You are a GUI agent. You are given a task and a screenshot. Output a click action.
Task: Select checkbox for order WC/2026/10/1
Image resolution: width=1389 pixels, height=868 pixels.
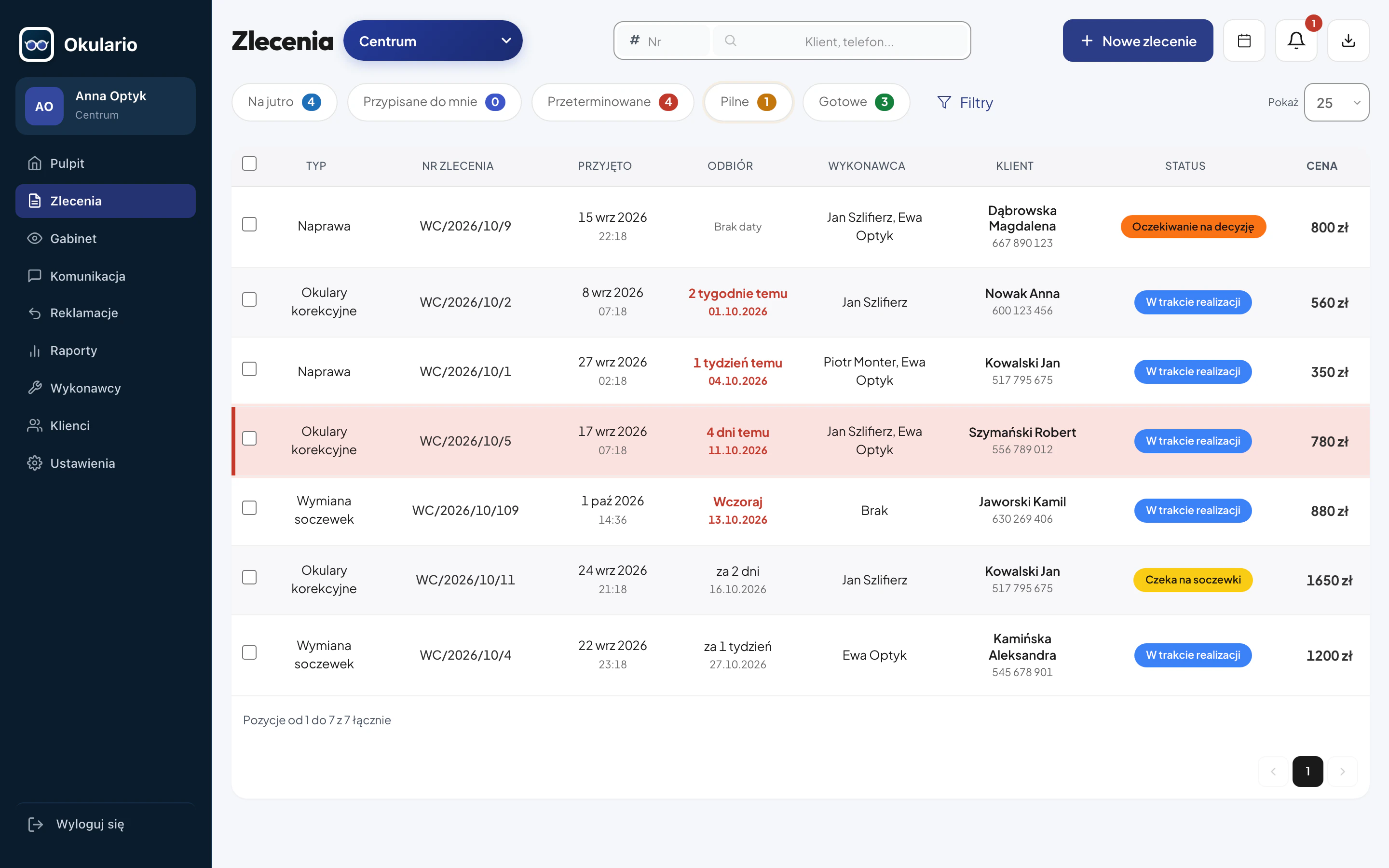[249, 369]
